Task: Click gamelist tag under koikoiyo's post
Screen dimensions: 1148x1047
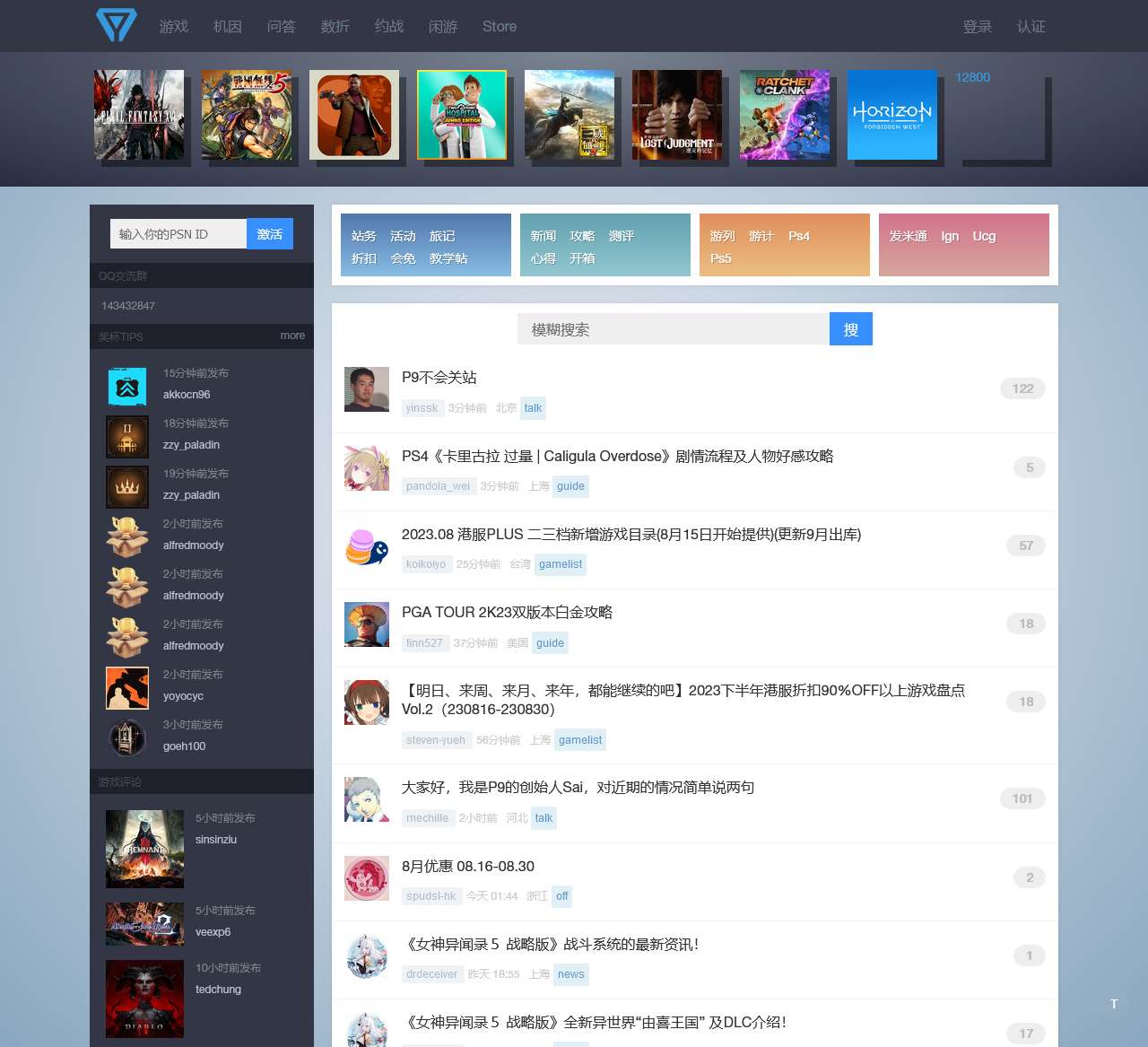Action: [561, 564]
